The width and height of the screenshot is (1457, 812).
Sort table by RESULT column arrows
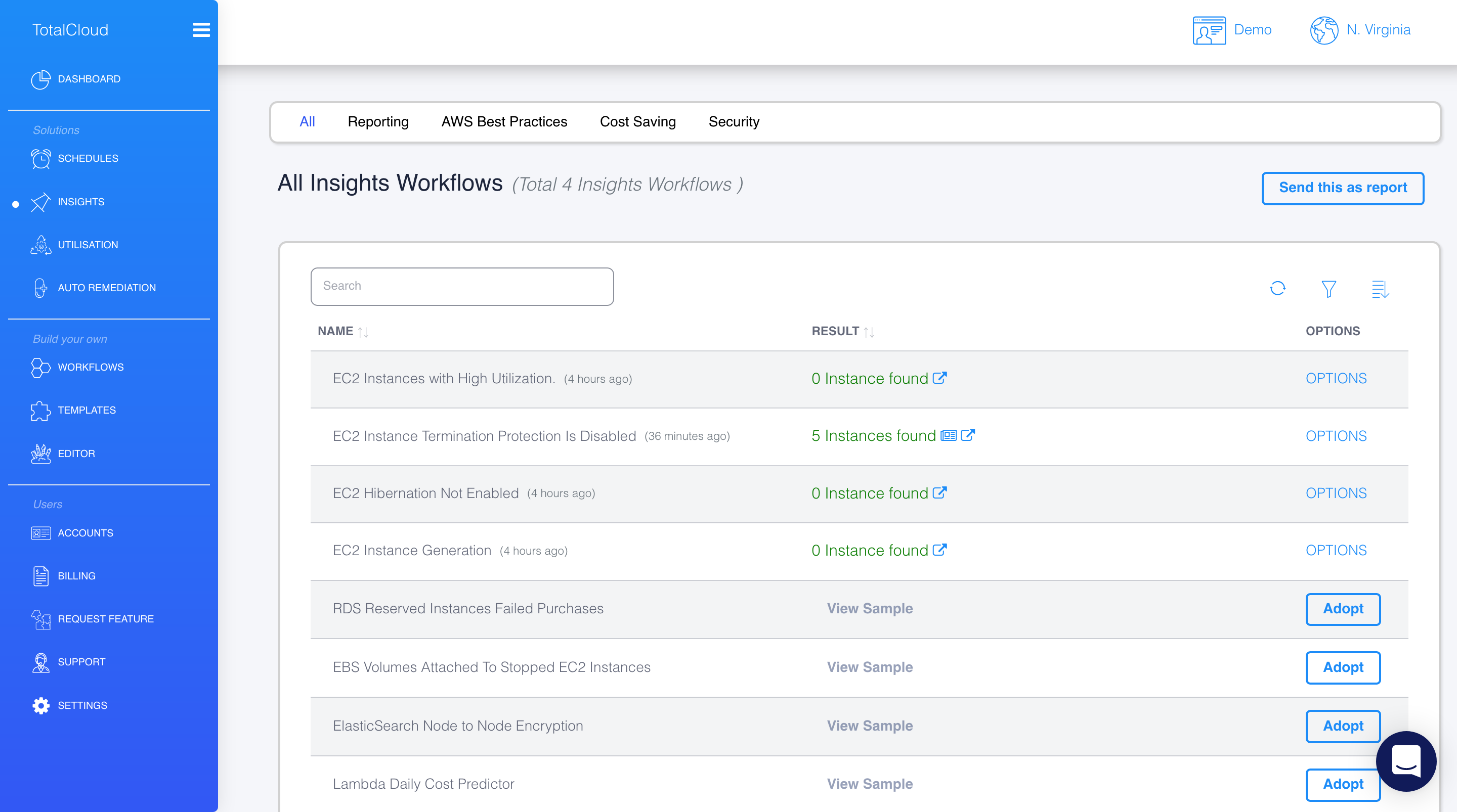pos(869,332)
